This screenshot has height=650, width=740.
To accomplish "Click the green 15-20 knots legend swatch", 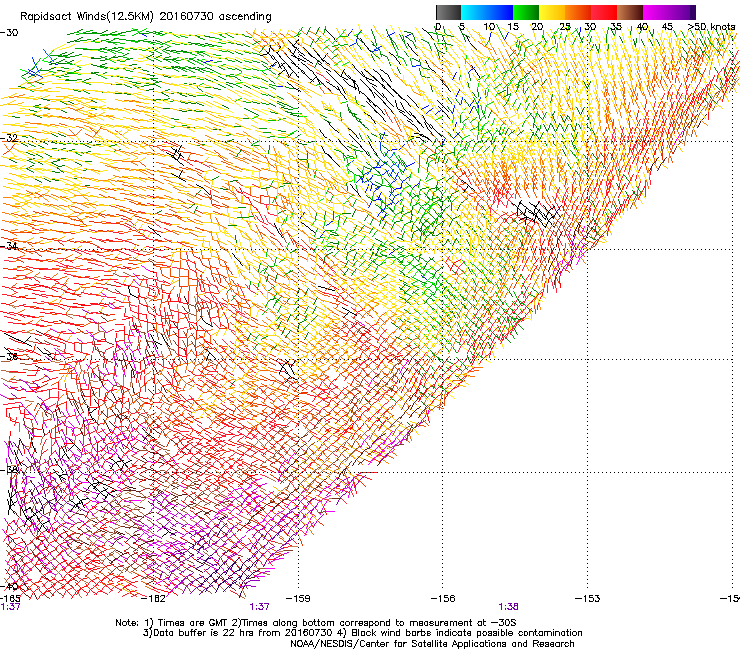I will (x=526, y=12).
